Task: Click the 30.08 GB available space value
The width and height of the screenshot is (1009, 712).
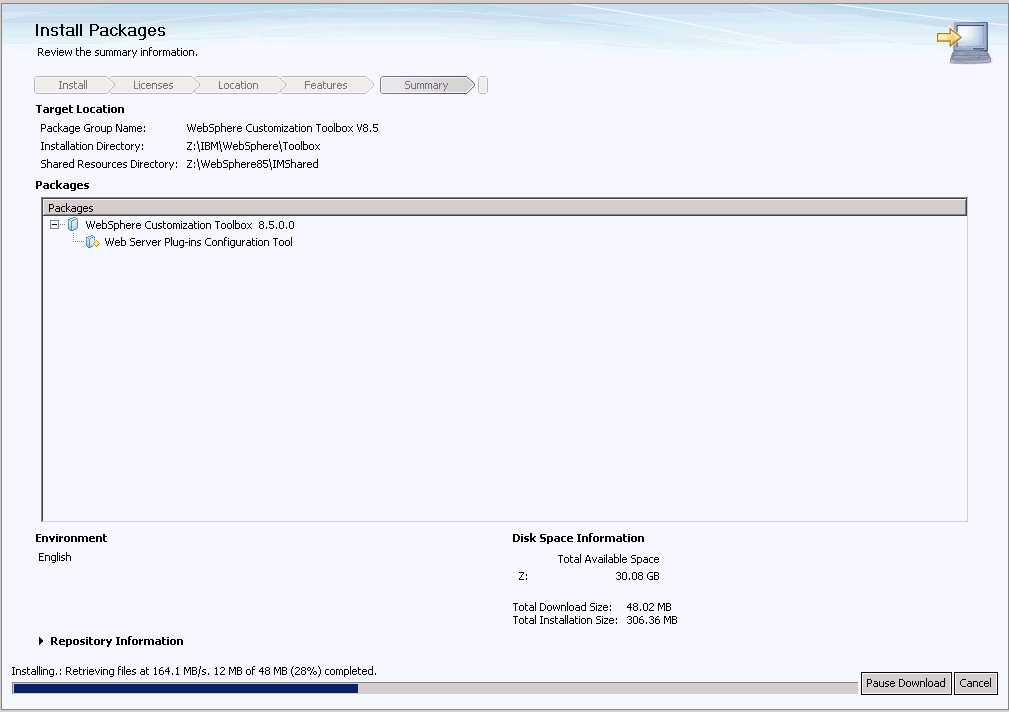Action: (x=637, y=576)
